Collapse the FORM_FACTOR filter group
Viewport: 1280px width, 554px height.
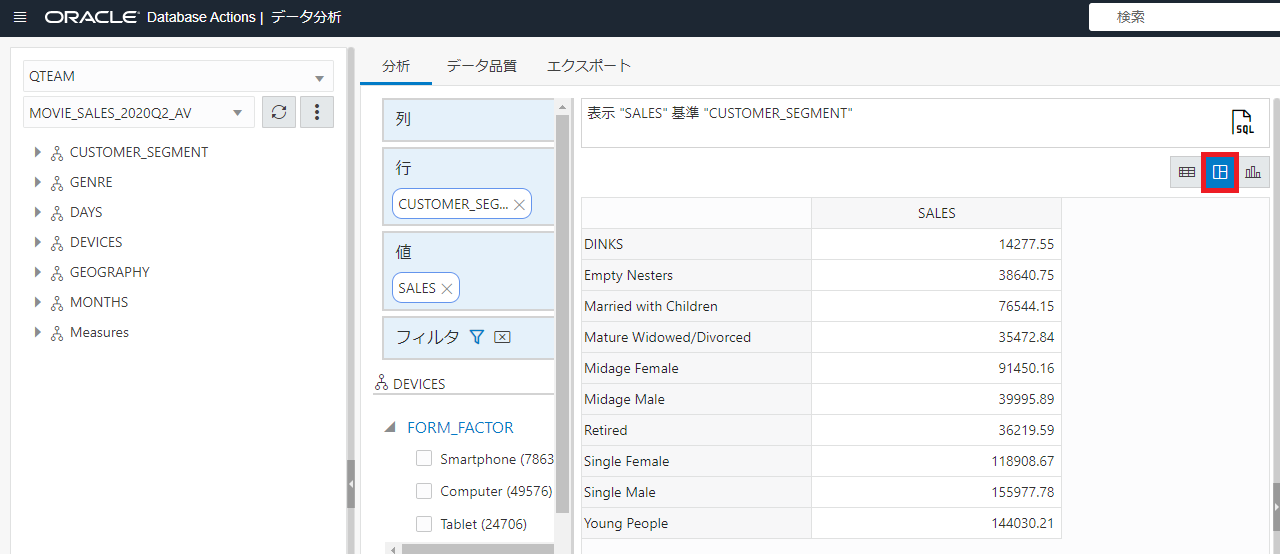pos(390,428)
